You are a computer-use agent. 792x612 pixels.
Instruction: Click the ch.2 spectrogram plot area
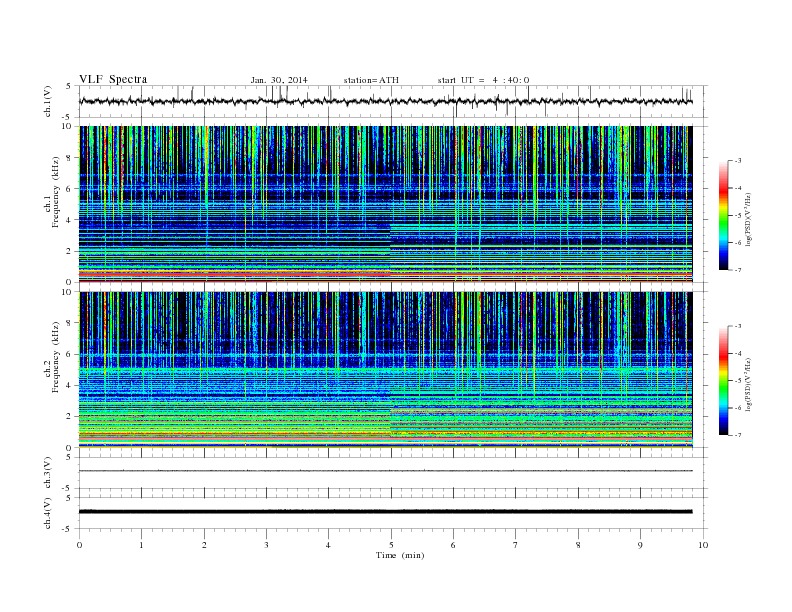point(386,370)
